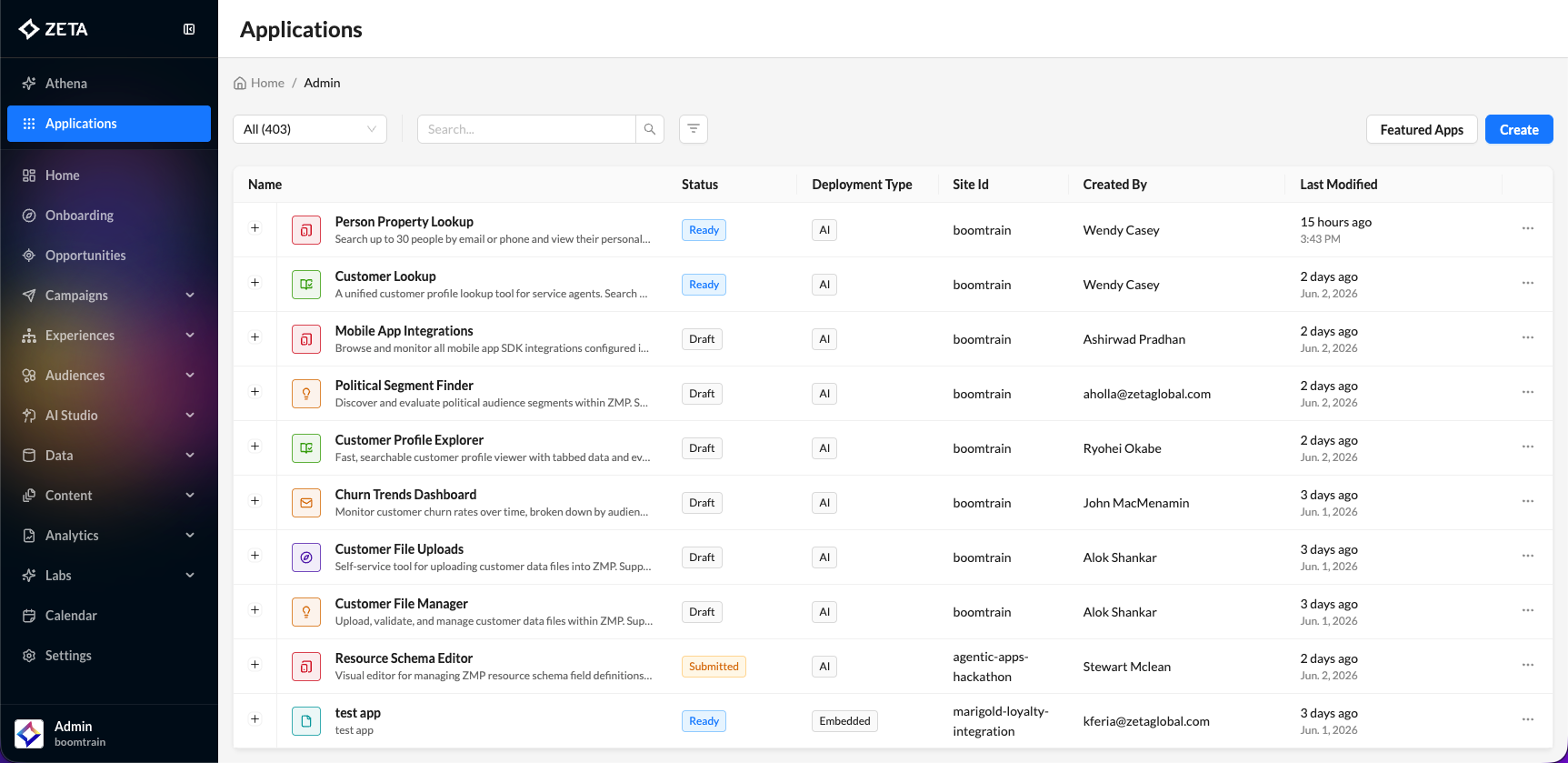Image resolution: width=1568 pixels, height=763 pixels.
Task: Open more actions for Resource Schema Editor
Action: (1528, 665)
